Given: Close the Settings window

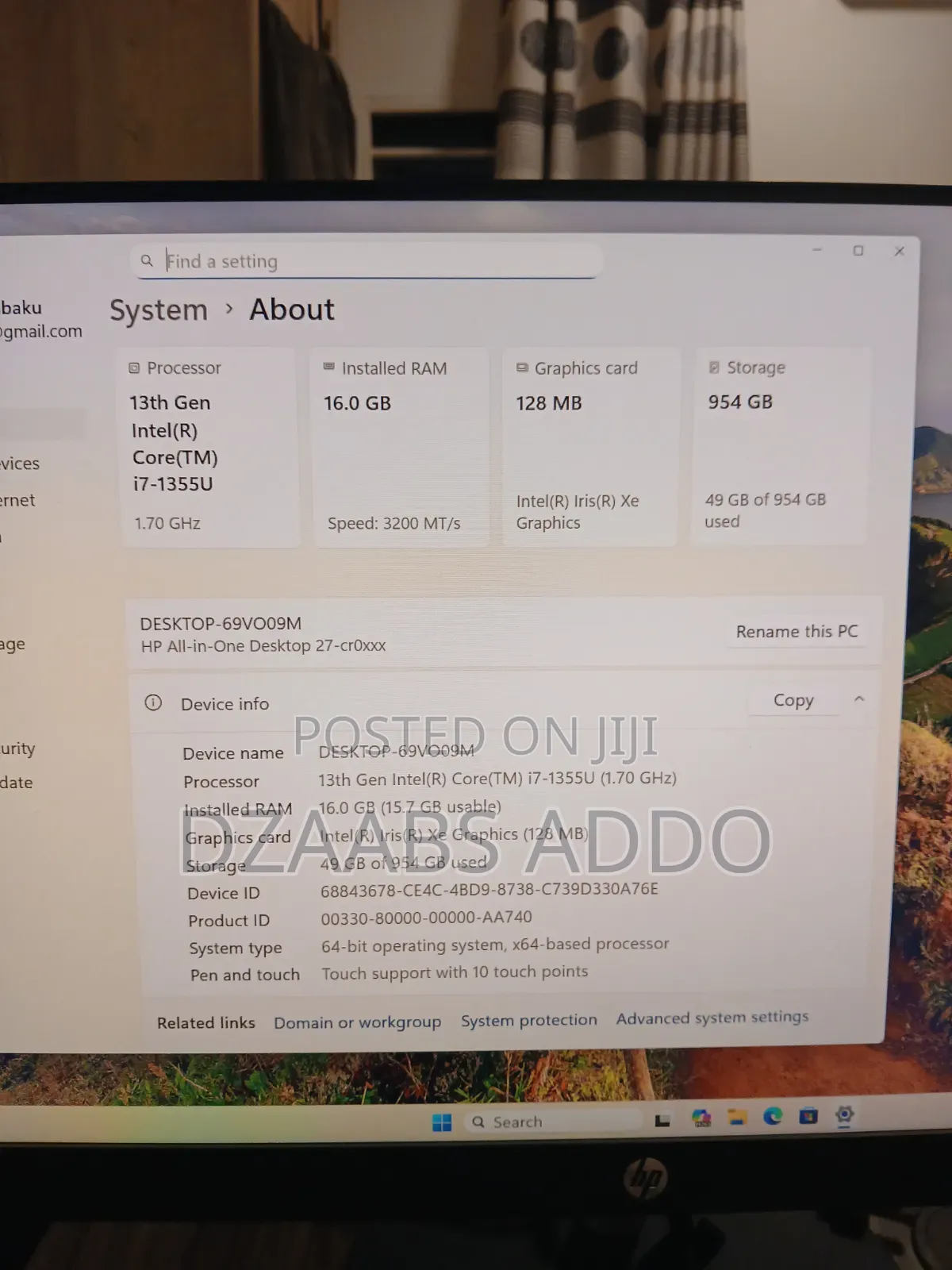Looking at the screenshot, I should [x=899, y=251].
